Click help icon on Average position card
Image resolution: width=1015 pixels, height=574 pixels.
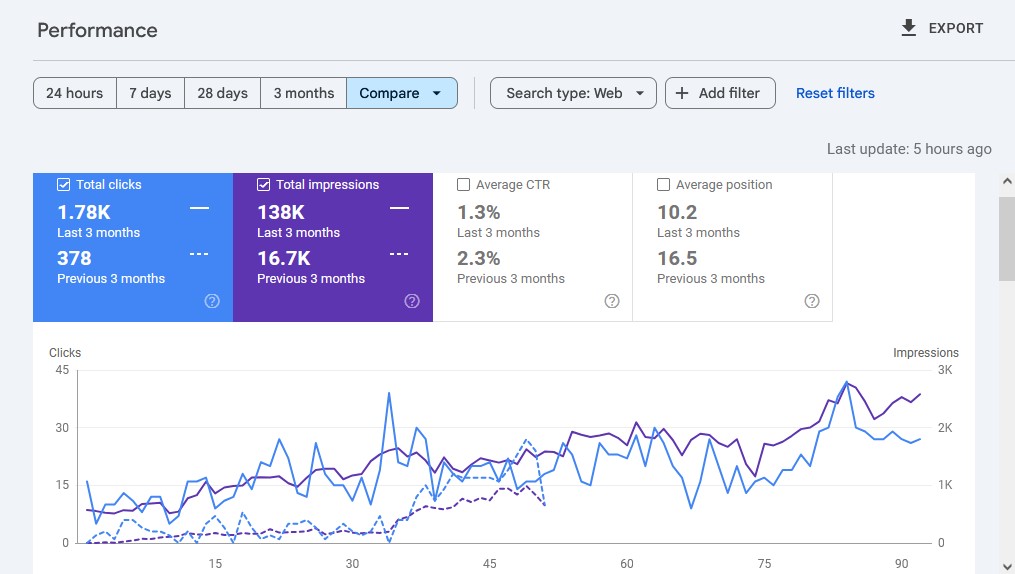812,301
